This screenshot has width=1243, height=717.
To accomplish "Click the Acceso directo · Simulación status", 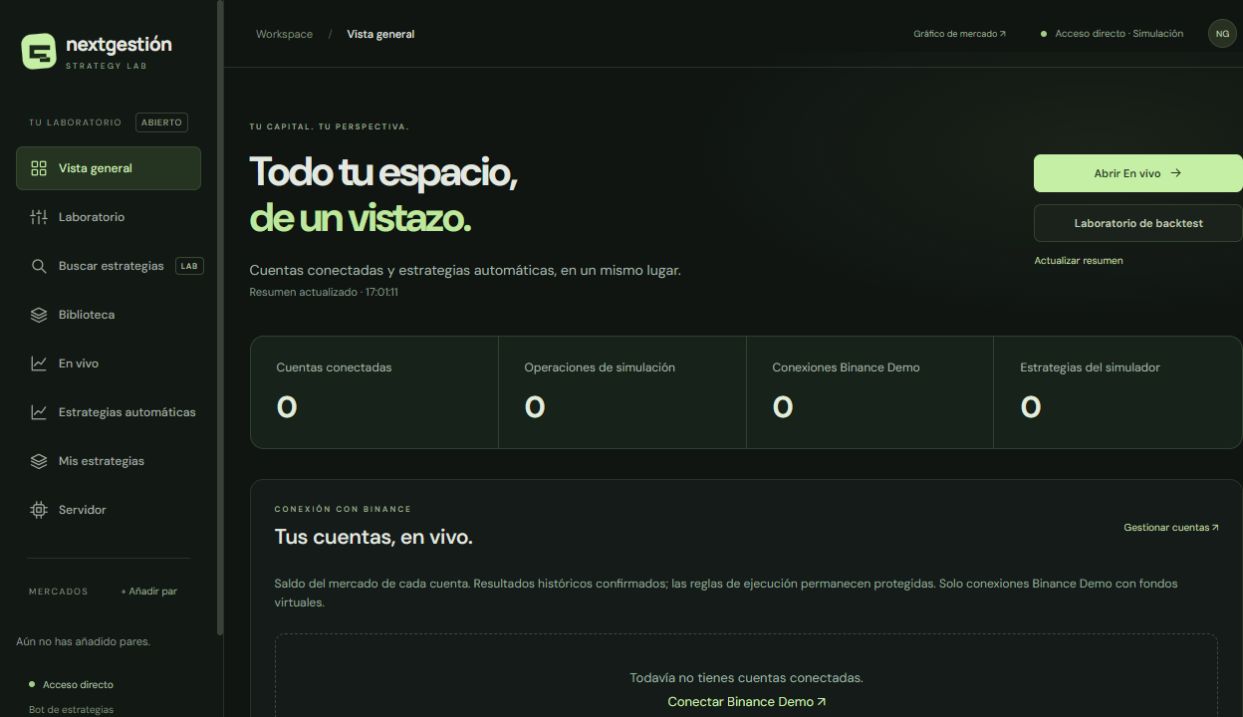I will tap(1112, 34).
